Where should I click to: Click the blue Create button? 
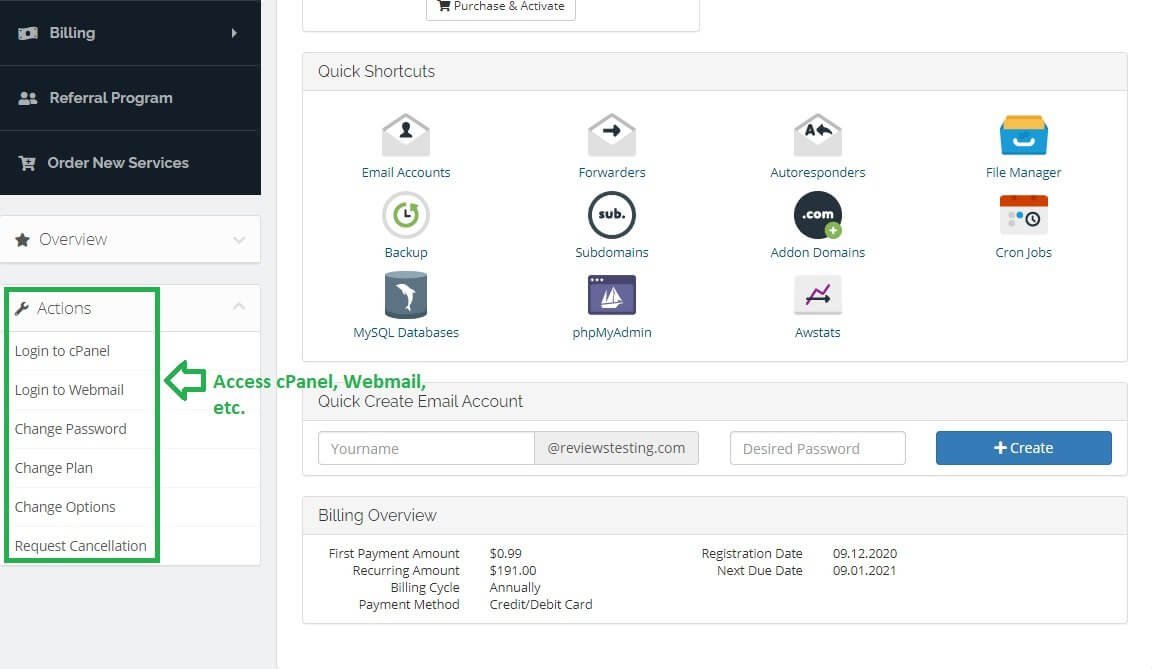(1023, 448)
